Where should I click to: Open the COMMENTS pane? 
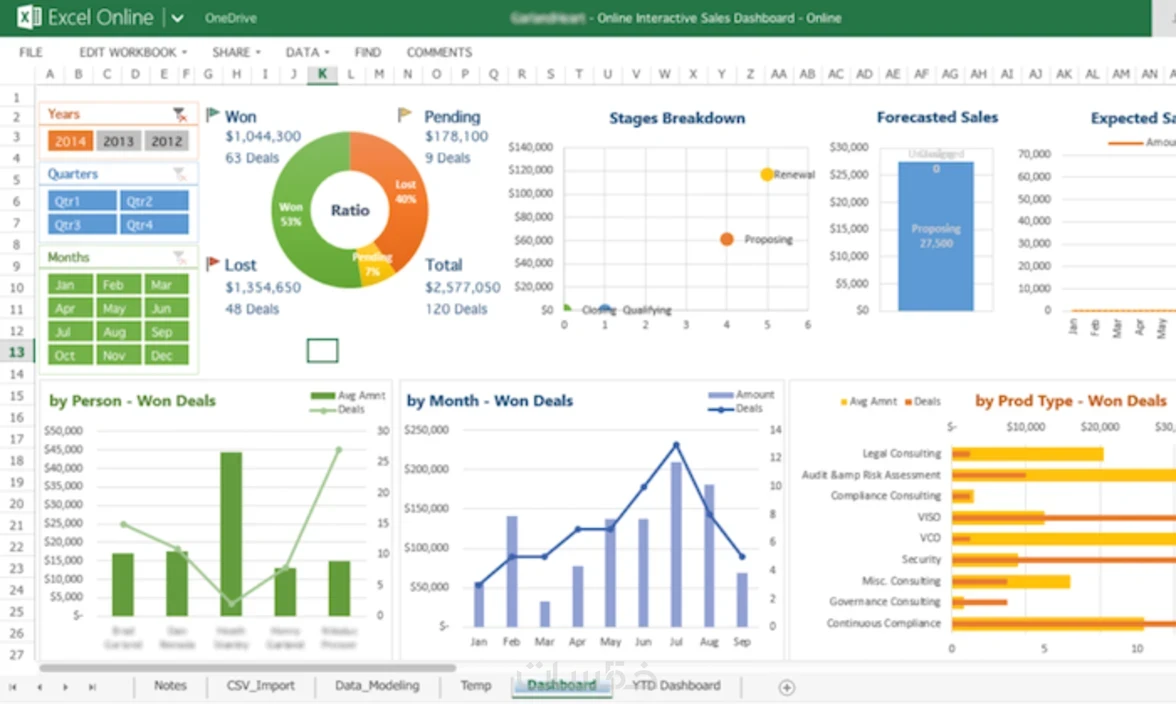click(x=440, y=52)
